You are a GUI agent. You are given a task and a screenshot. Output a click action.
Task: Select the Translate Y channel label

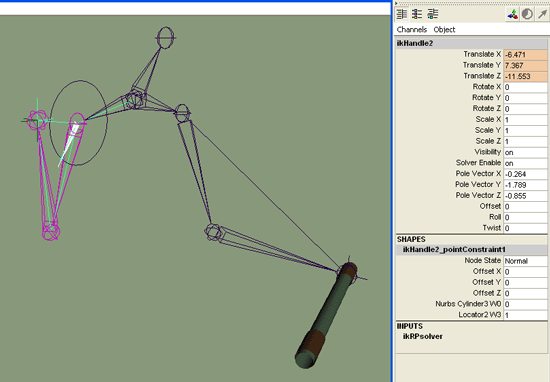482,65
